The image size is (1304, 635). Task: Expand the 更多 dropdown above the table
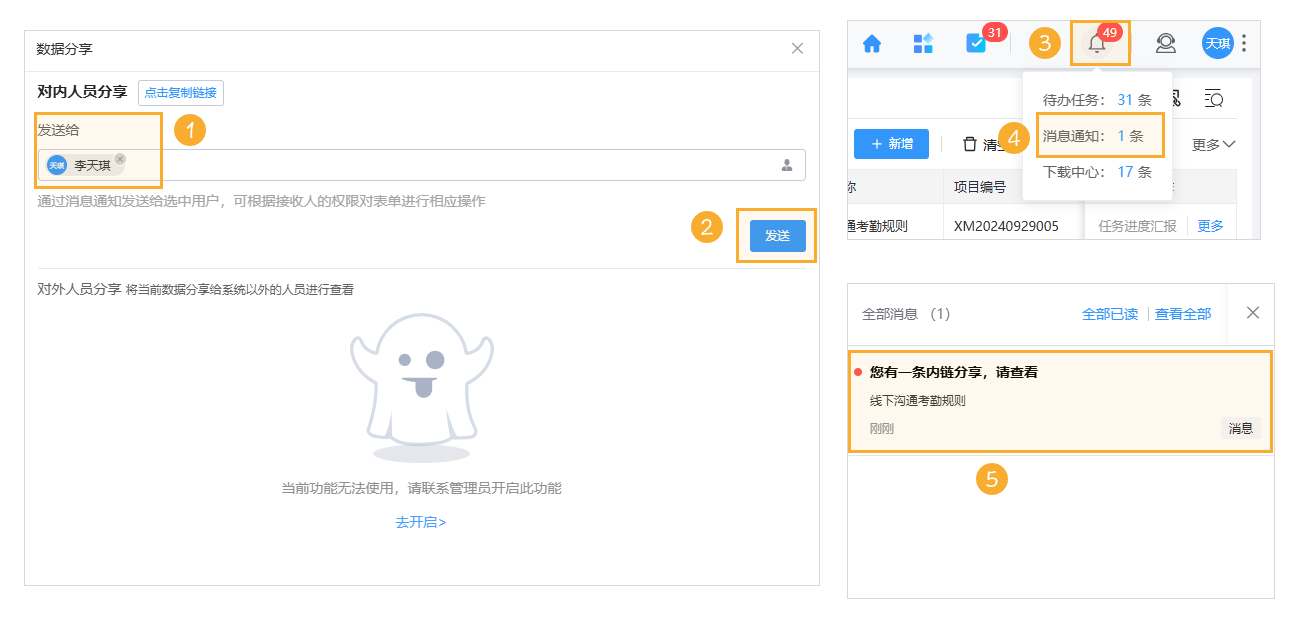point(1211,145)
